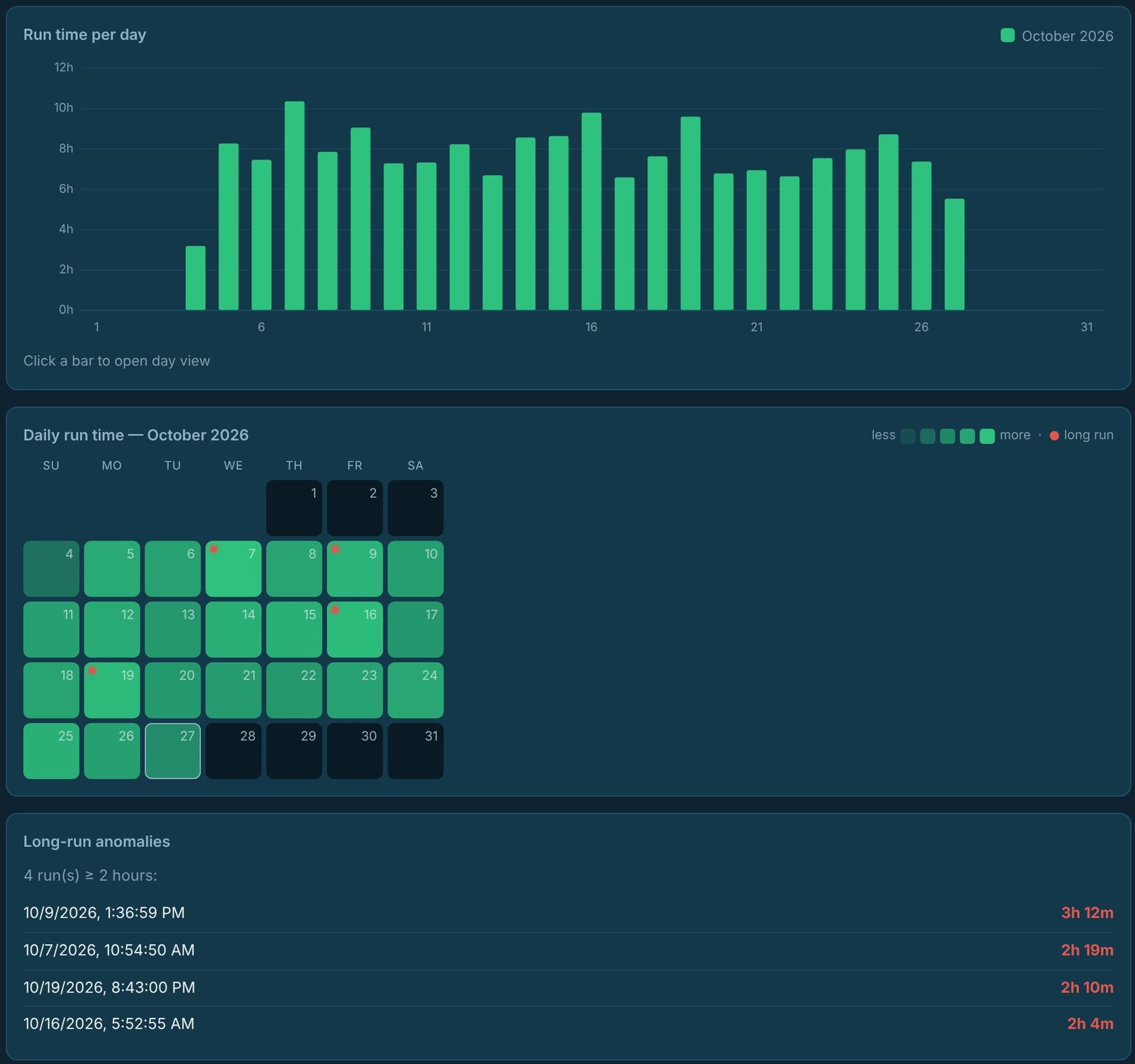Open calendar day 7 with long-run marker
This screenshot has width=1135, height=1064.
point(233,569)
